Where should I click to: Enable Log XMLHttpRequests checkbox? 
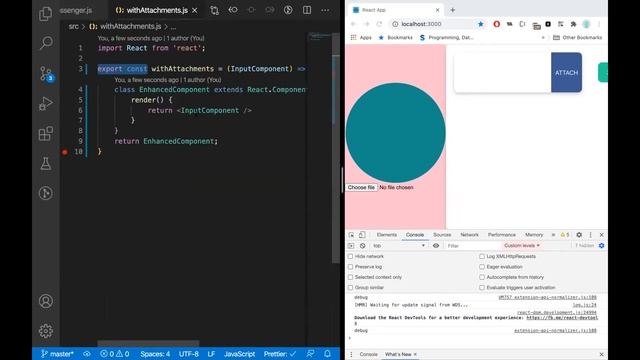482,256
